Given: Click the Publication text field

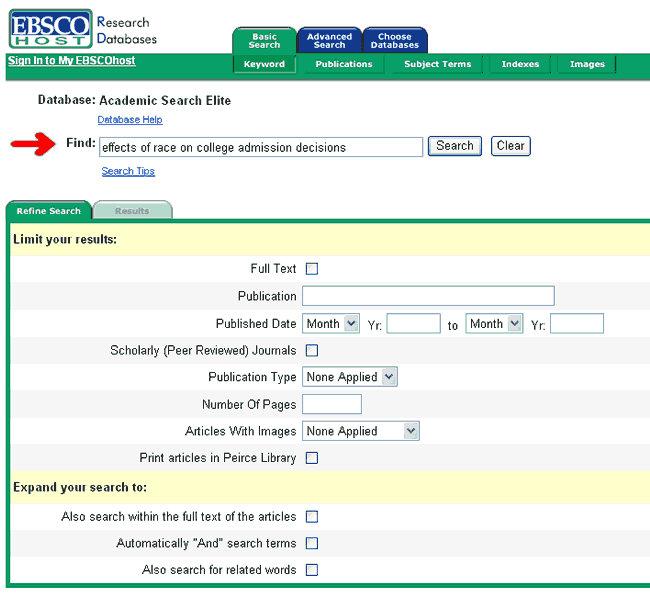Looking at the screenshot, I should tap(428, 296).
